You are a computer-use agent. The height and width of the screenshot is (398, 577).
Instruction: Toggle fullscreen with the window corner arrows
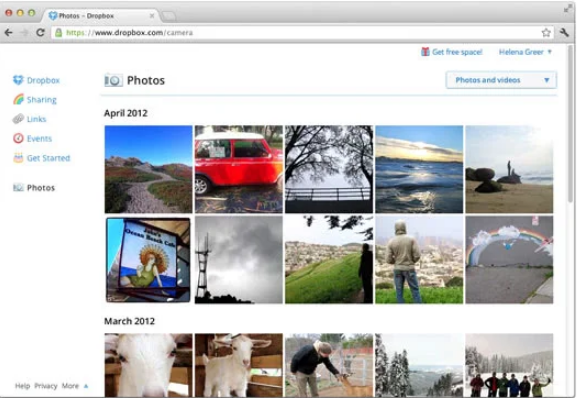(x=567, y=9)
